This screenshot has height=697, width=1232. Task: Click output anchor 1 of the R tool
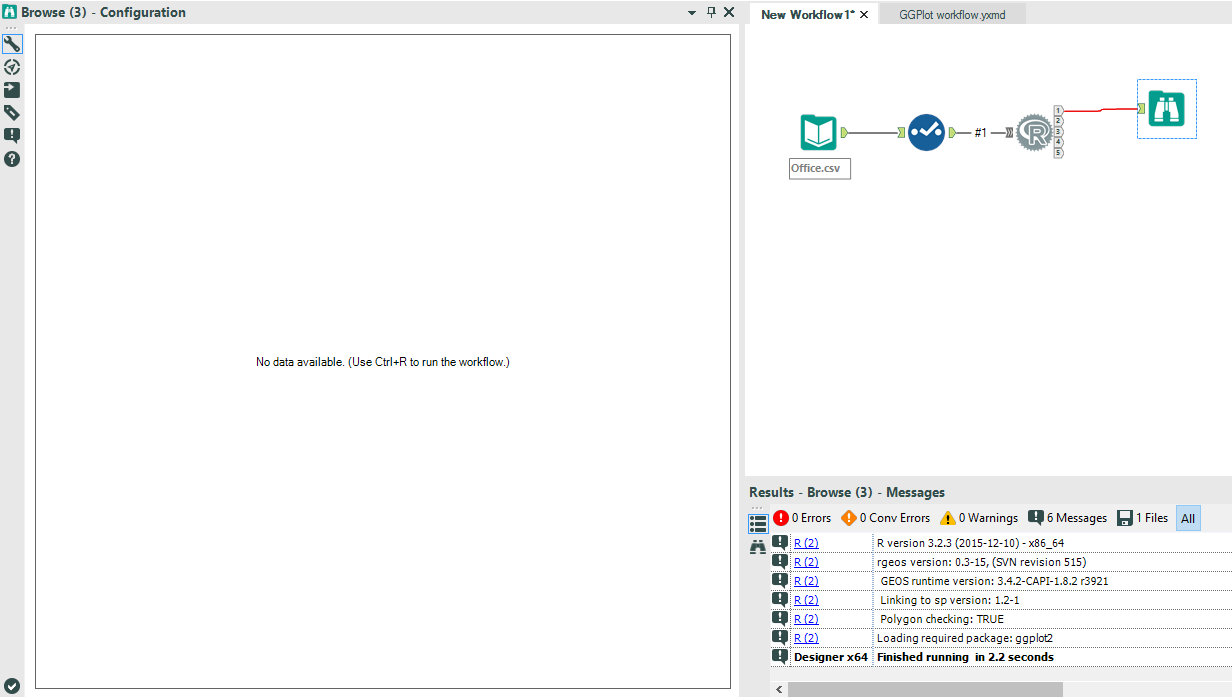click(x=1058, y=110)
